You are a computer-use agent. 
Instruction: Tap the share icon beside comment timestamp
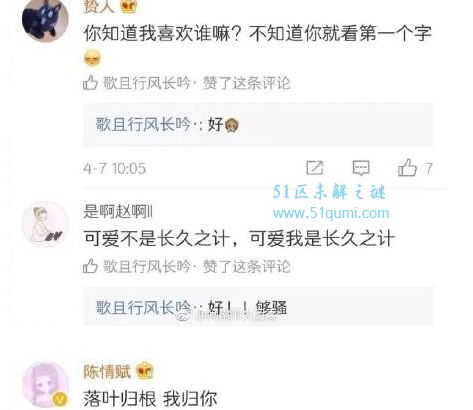(x=315, y=168)
